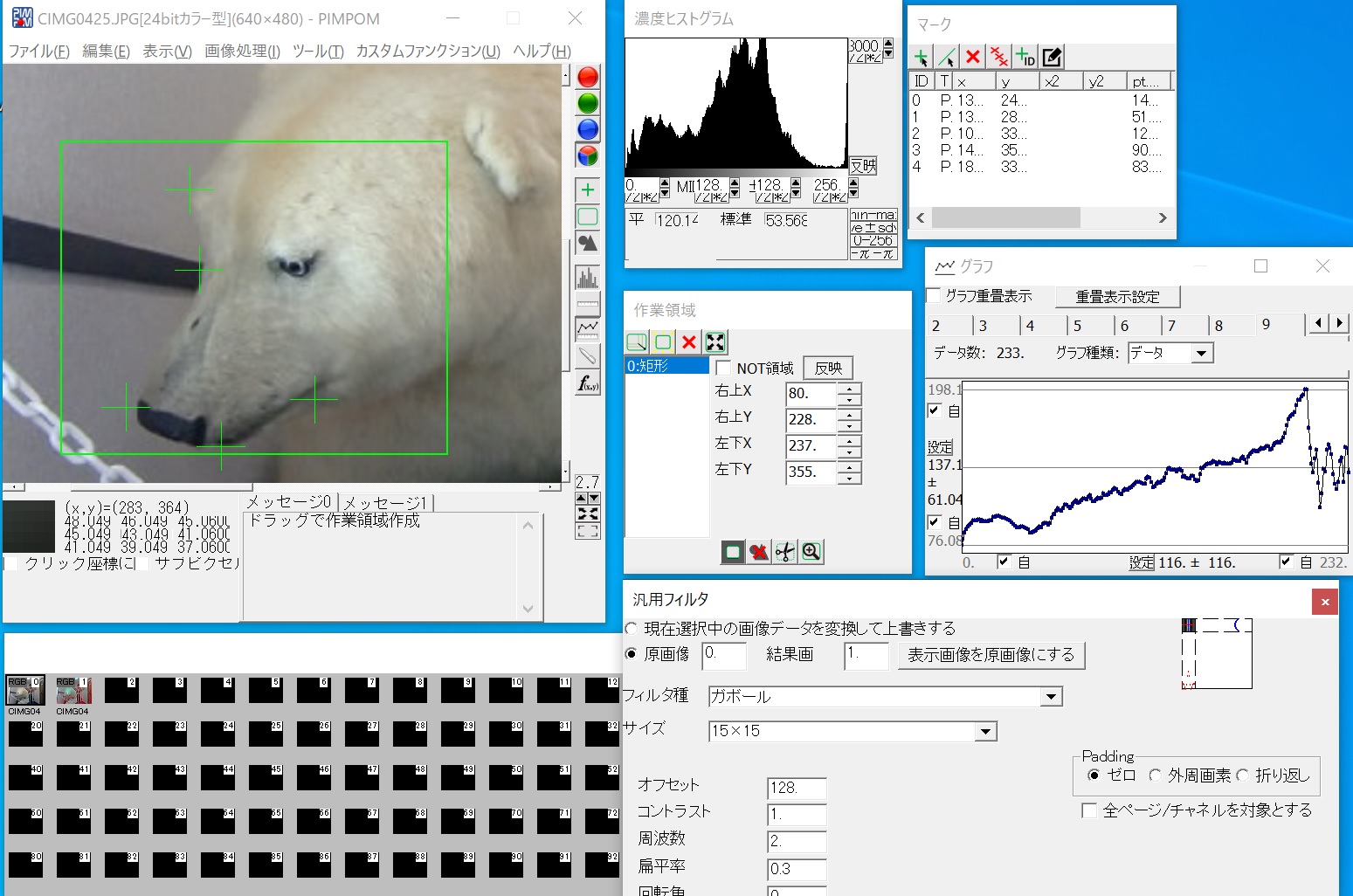
Task: Select the f(x,y) function tool
Action: tap(587, 382)
